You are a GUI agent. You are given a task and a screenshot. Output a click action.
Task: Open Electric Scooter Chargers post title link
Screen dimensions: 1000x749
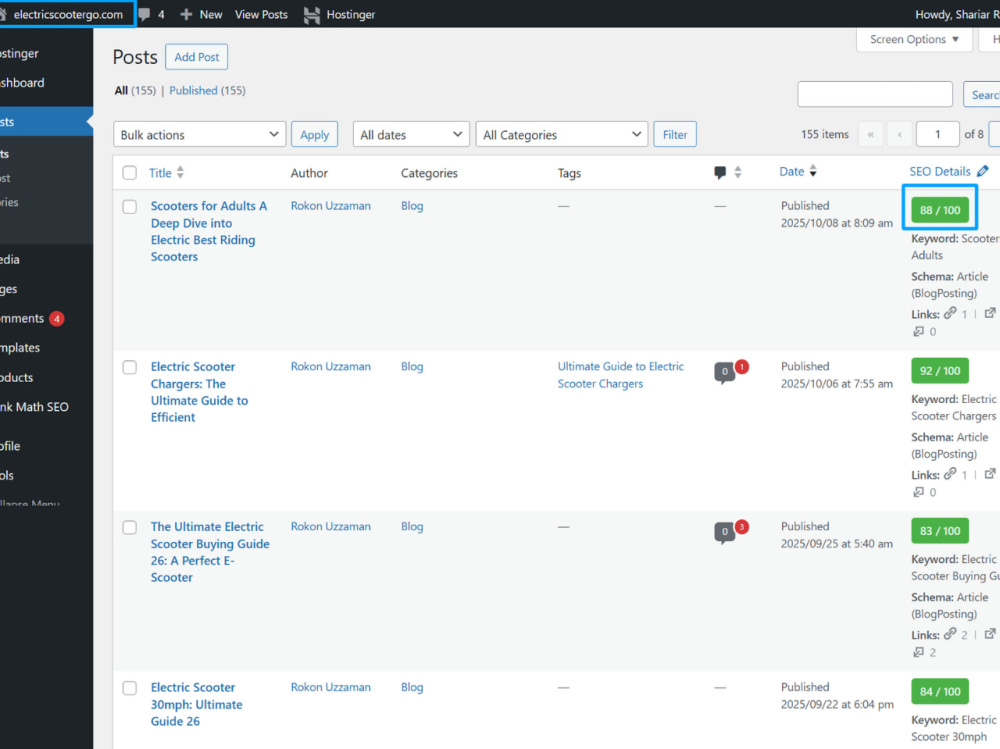click(200, 392)
